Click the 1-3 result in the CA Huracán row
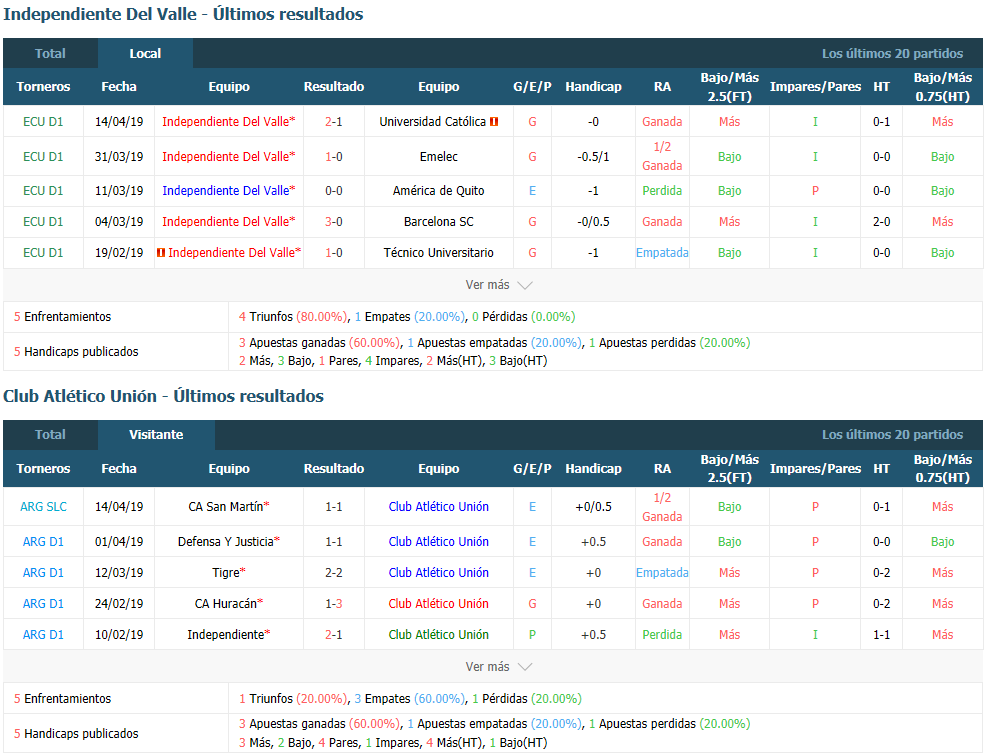Screen dimensions: 989x756 334,603
